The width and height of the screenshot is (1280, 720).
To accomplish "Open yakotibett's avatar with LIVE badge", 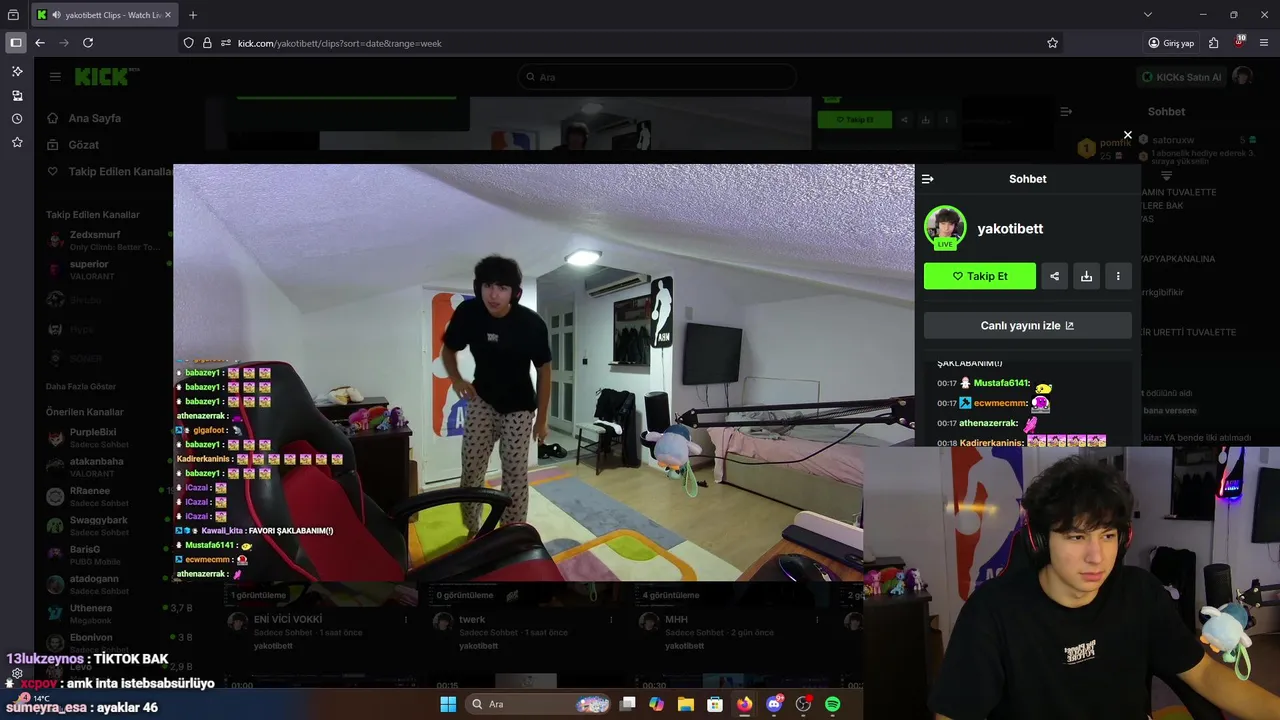I will click(x=945, y=227).
